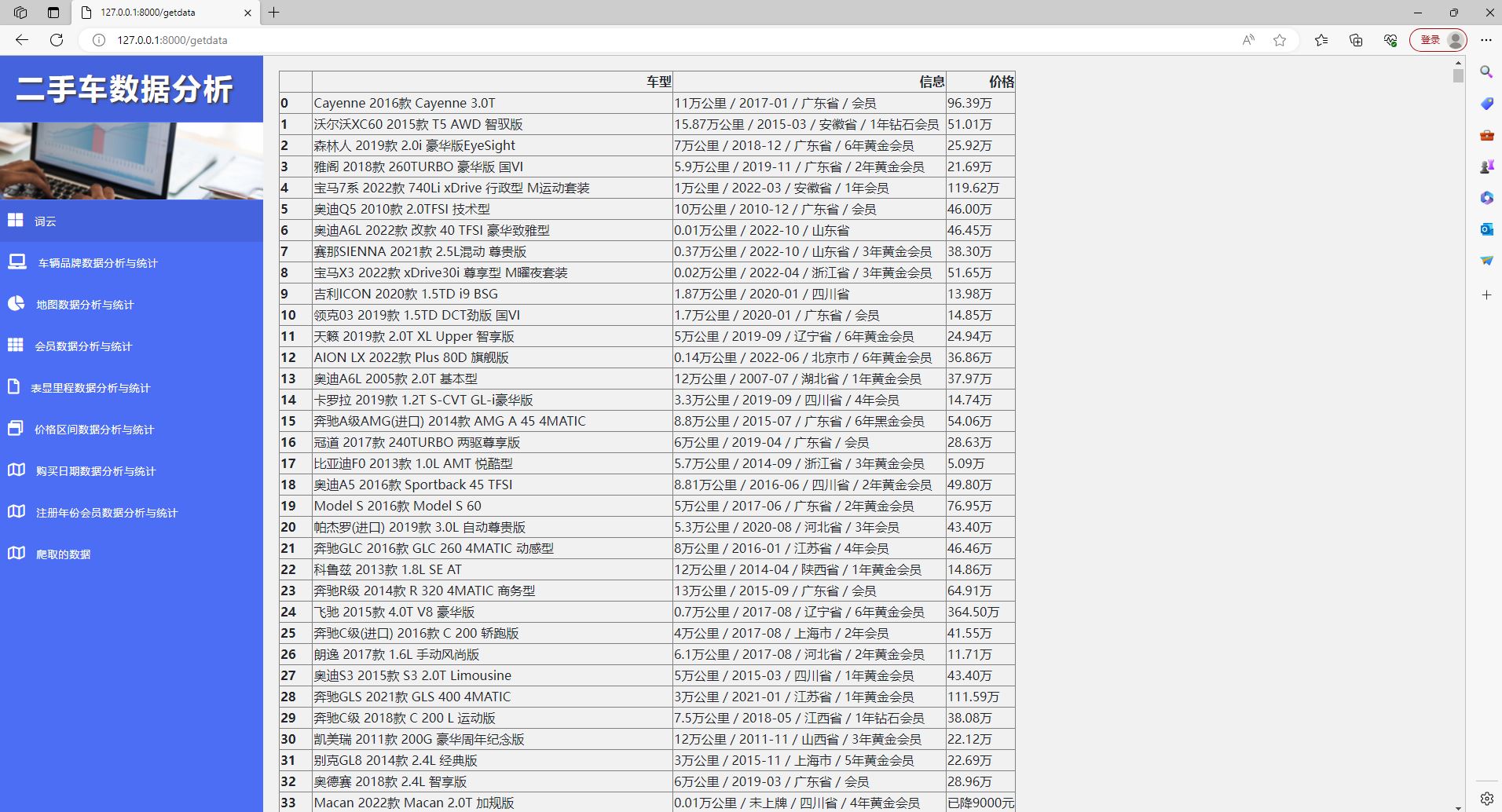Click the page vertical scrollbar thumb
This screenshot has width=1502, height=812.
coord(1458,75)
